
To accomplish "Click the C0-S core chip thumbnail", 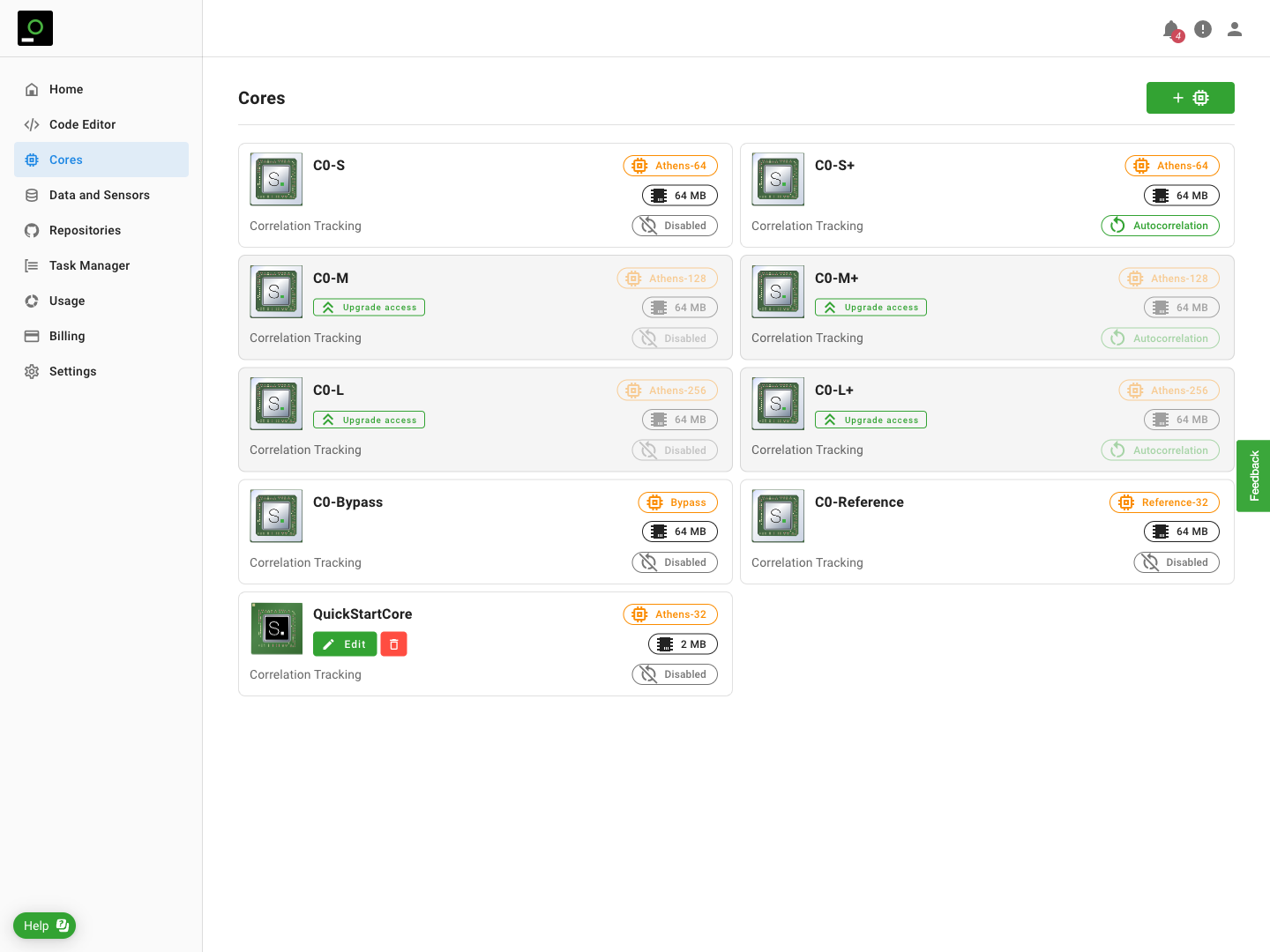I will [x=276, y=179].
